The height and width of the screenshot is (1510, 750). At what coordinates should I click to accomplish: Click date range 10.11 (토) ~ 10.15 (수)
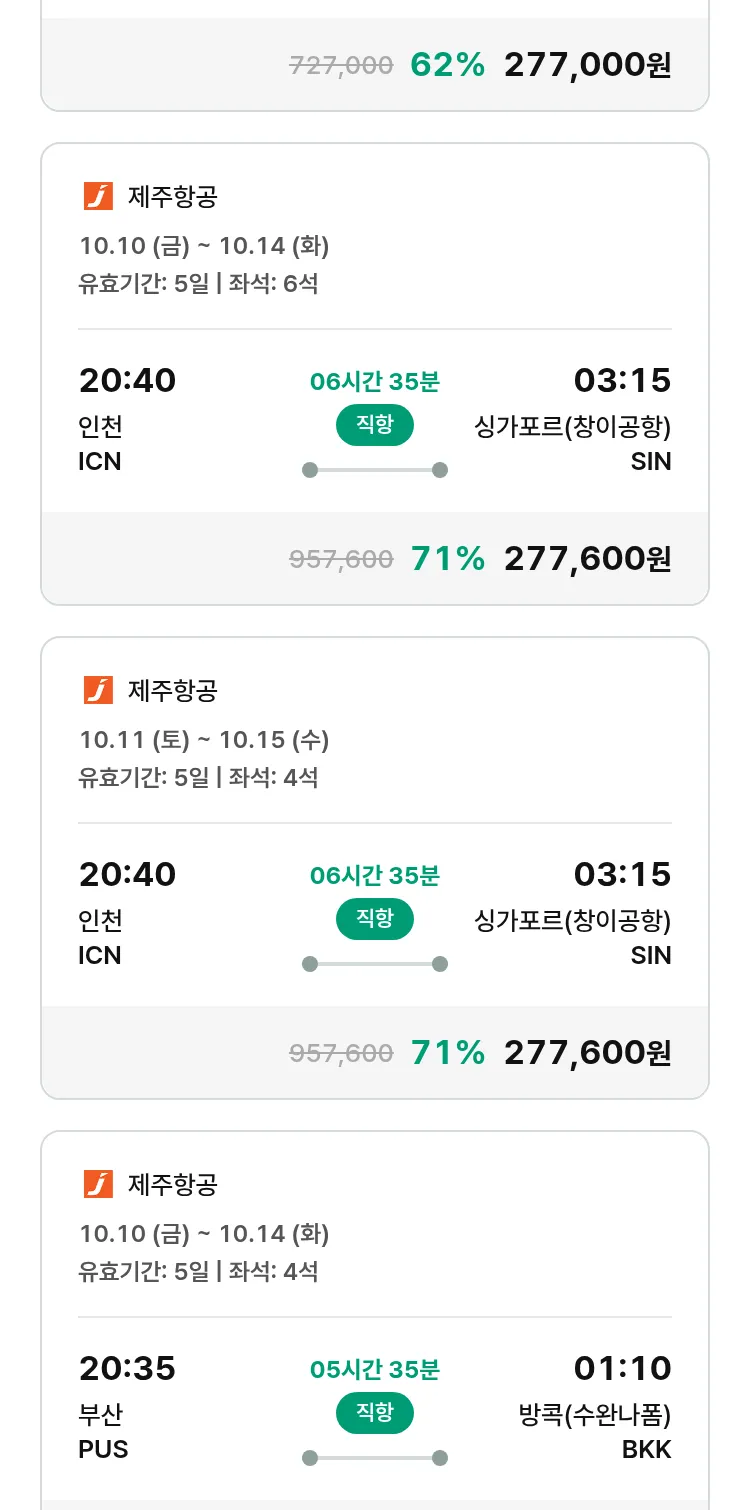tap(204, 740)
